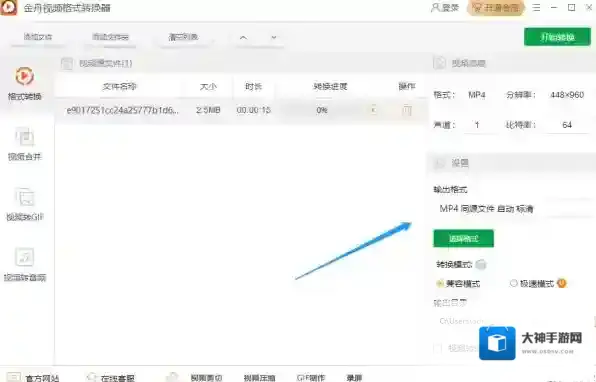
Task: Open 格式转换 format convert sidebar tab
Action: coord(25,84)
